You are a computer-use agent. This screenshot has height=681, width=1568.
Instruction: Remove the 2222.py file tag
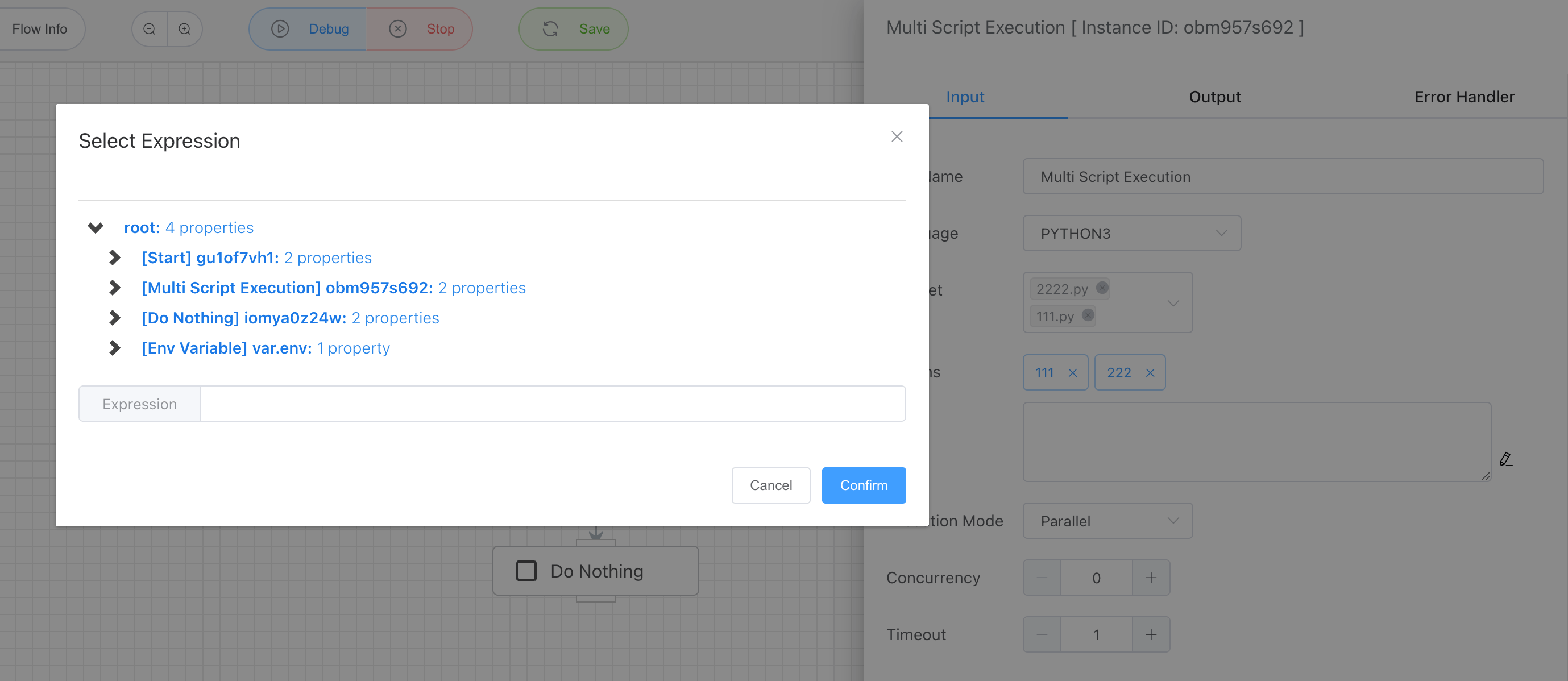(x=1102, y=288)
